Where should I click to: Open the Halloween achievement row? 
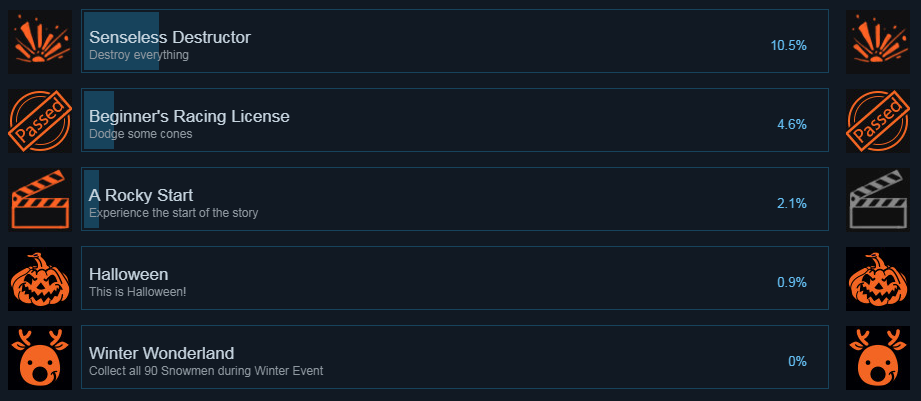[455, 278]
